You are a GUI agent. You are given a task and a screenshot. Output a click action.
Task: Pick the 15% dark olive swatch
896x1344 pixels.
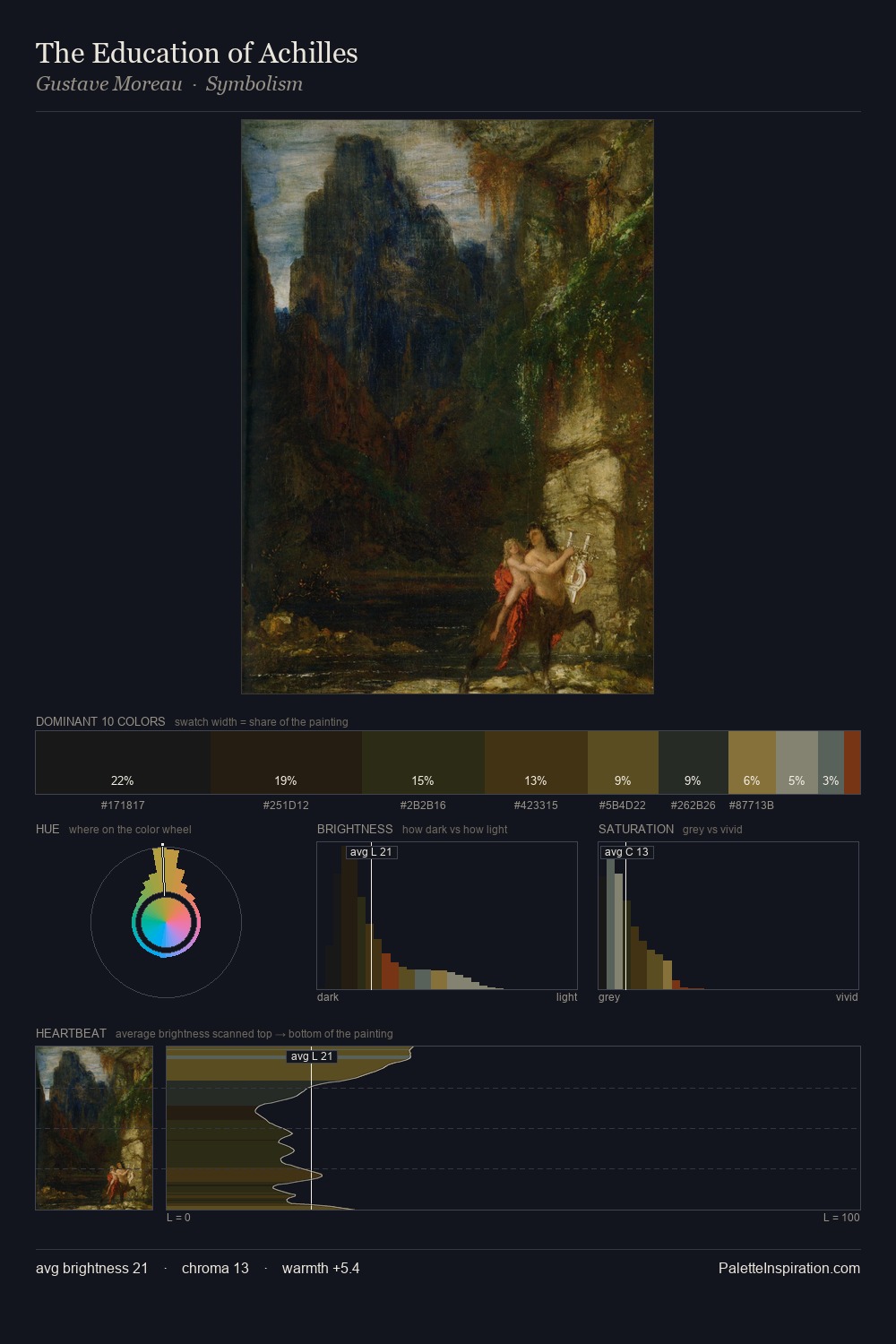423,762
